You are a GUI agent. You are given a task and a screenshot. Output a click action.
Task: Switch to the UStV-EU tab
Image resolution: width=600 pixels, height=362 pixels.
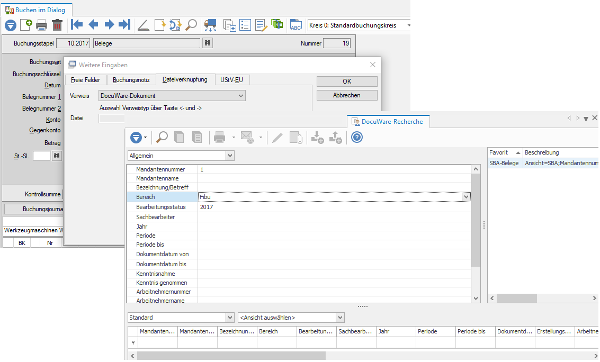click(232, 80)
